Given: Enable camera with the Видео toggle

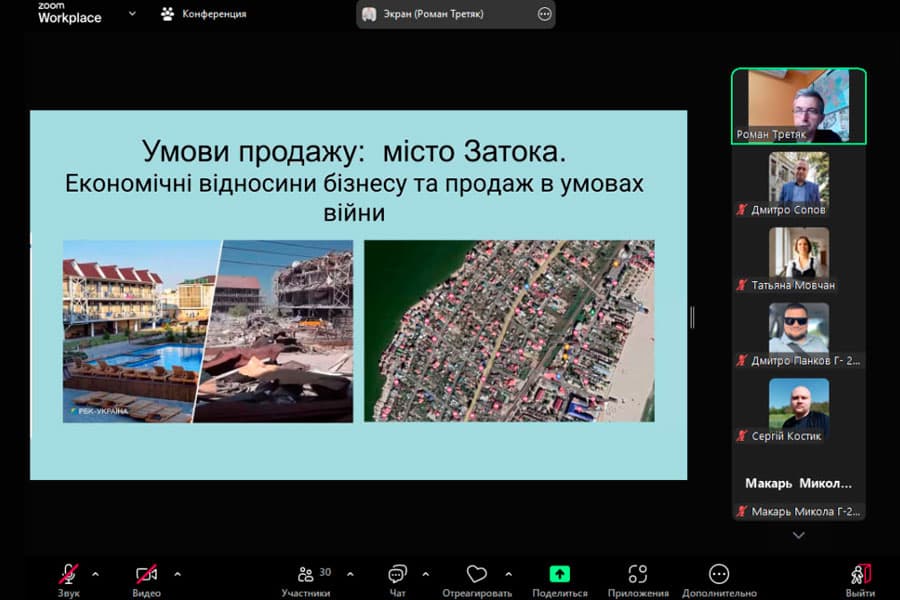Looking at the screenshot, I should point(146,573).
